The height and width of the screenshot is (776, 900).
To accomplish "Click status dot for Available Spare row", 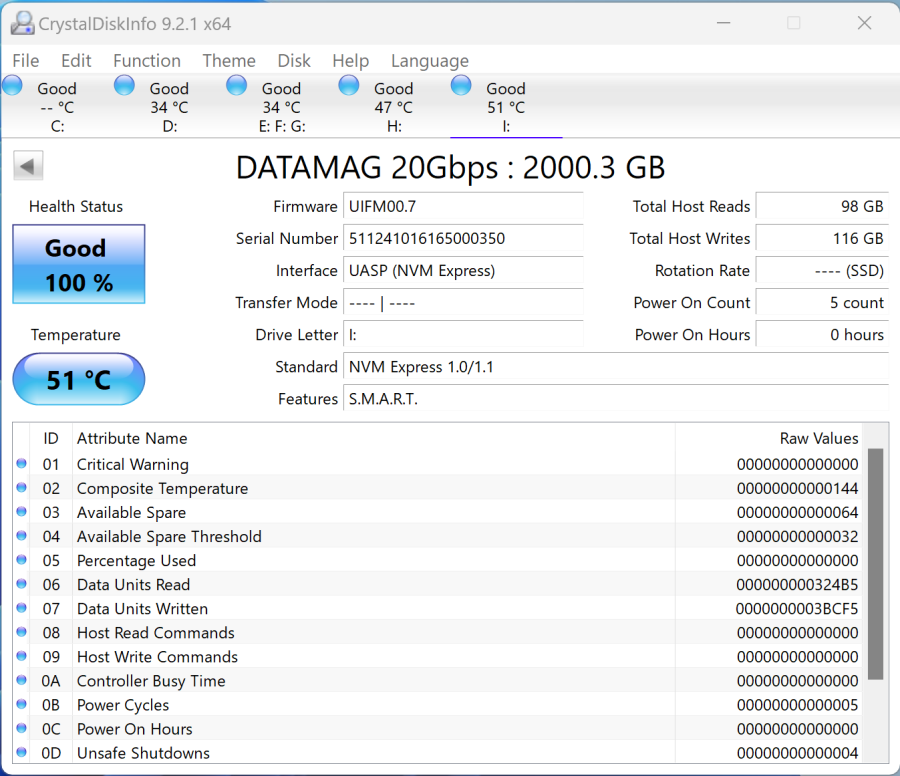I will pyautogui.click(x=22, y=511).
